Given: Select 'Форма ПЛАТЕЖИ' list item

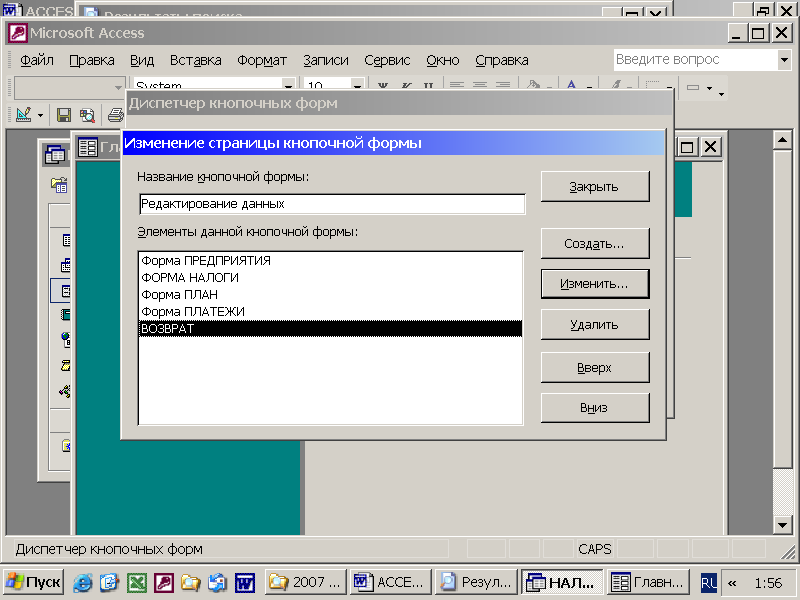Looking at the screenshot, I should pyautogui.click(x=331, y=311).
